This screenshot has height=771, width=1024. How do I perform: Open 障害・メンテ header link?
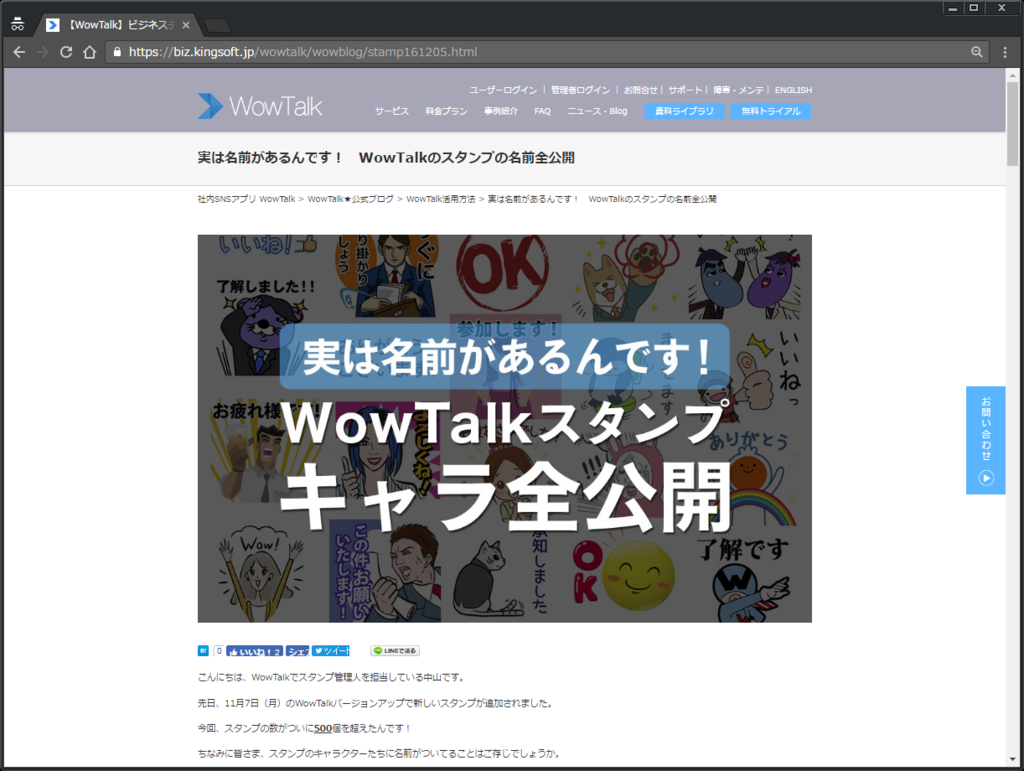pos(738,90)
